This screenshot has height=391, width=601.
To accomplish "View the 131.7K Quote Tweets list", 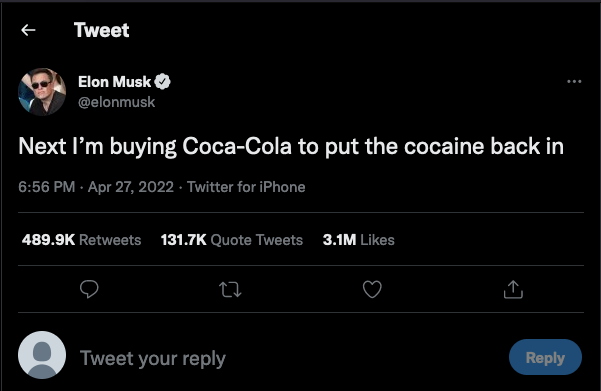I will (x=232, y=240).
